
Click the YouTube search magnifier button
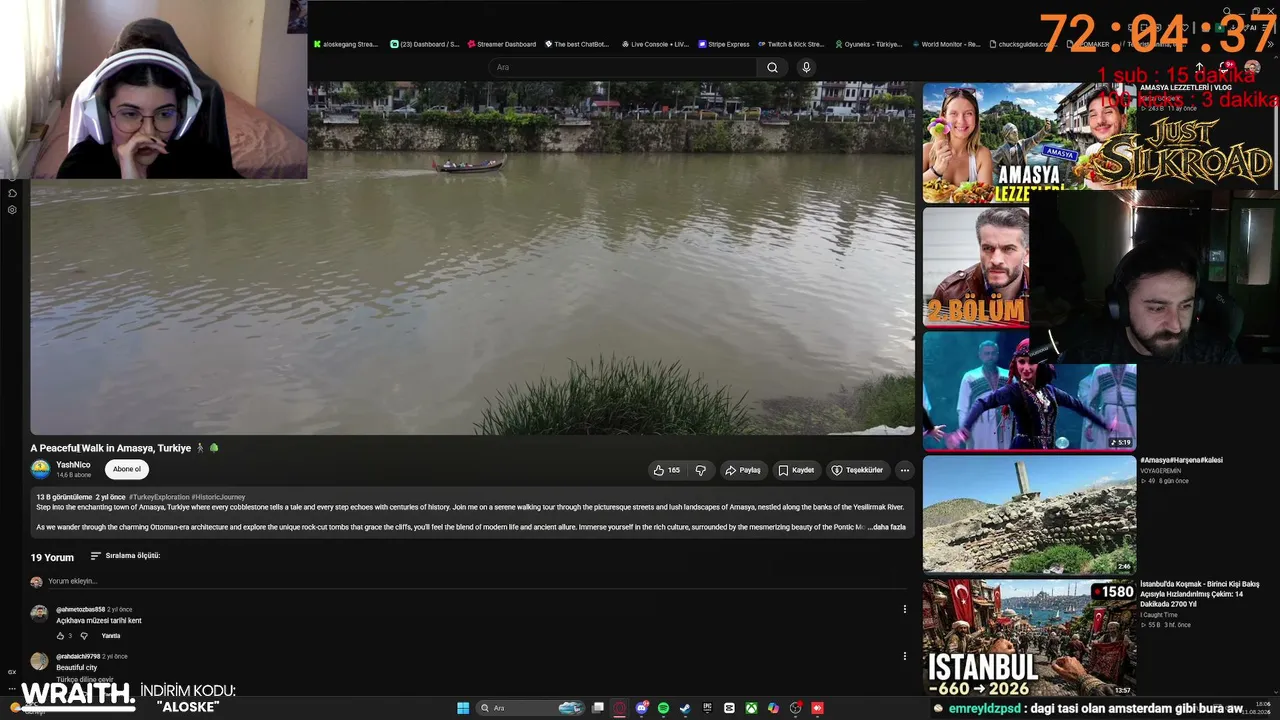click(772, 67)
